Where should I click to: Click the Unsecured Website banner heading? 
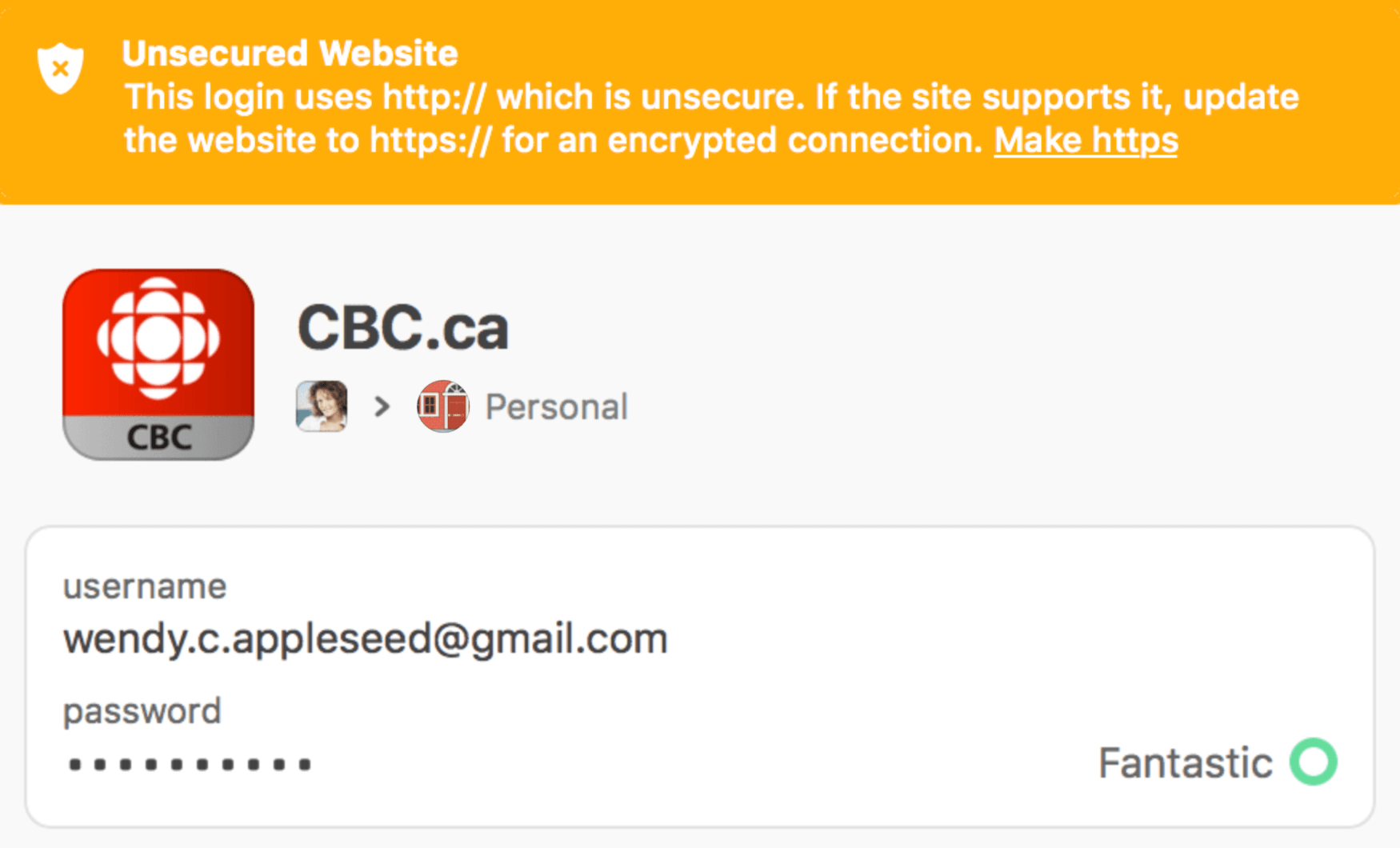(x=290, y=54)
